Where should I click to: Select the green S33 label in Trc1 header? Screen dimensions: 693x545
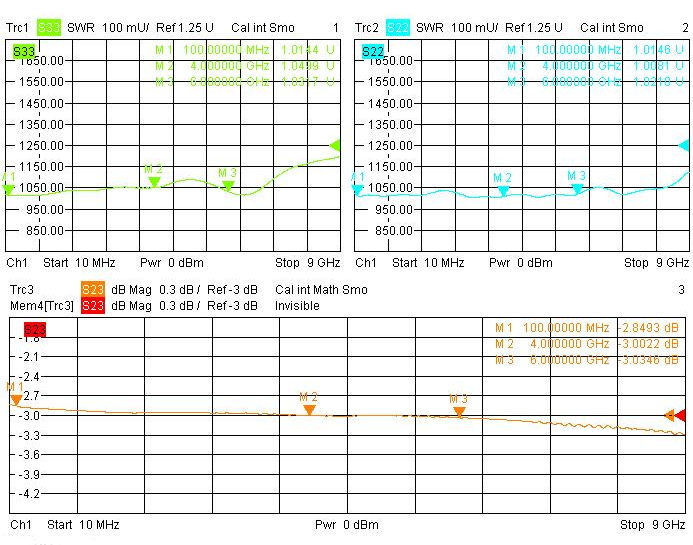coord(49,27)
